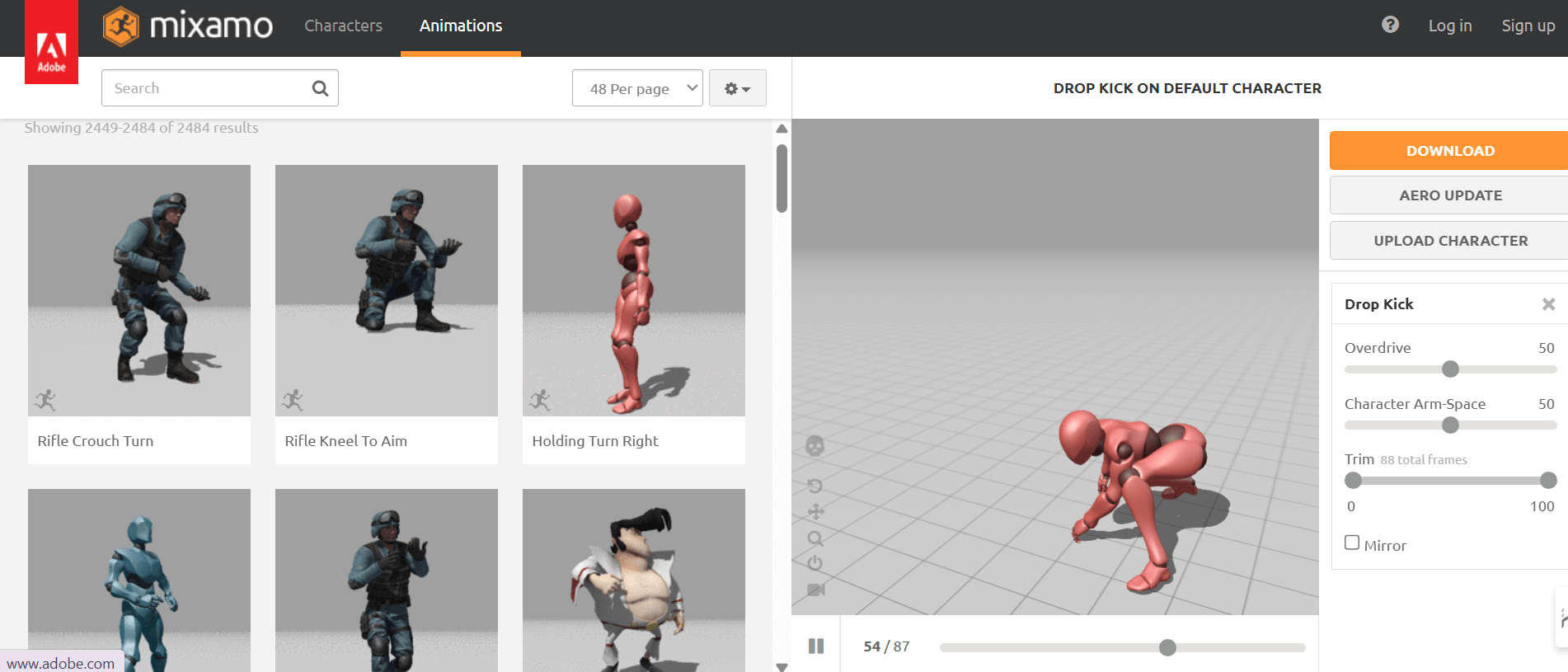1568x672 pixels.
Task: Close the Drop Kick settings panel
Action: (x=1548, y=304)
